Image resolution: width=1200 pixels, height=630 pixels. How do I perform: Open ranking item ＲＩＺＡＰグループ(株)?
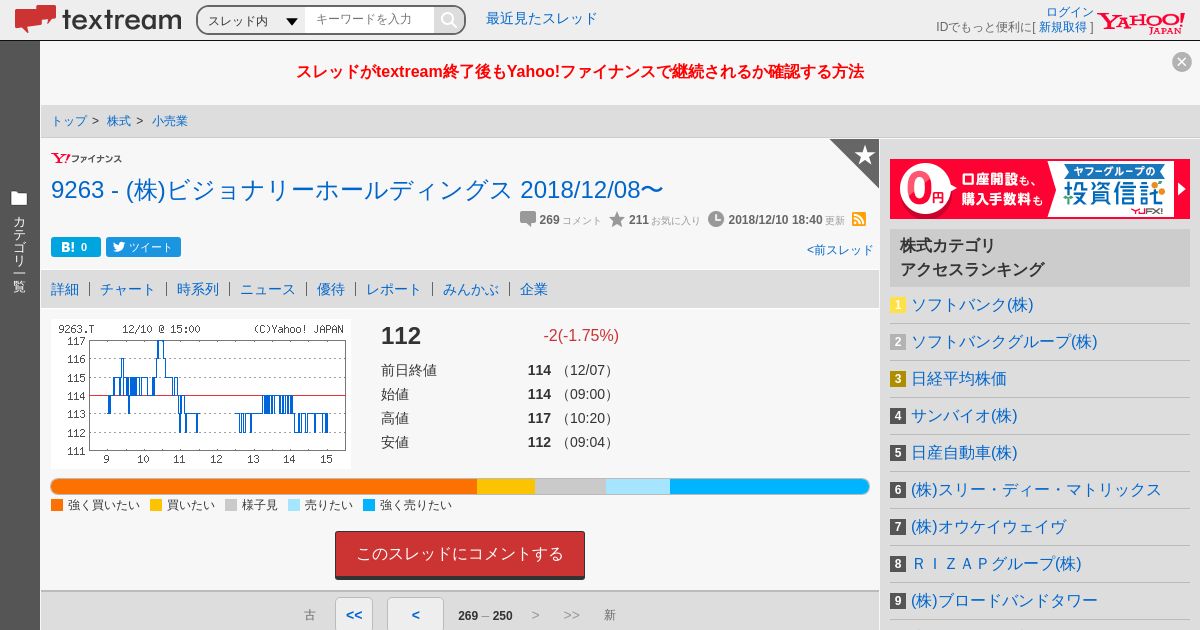tap(996, 564)
